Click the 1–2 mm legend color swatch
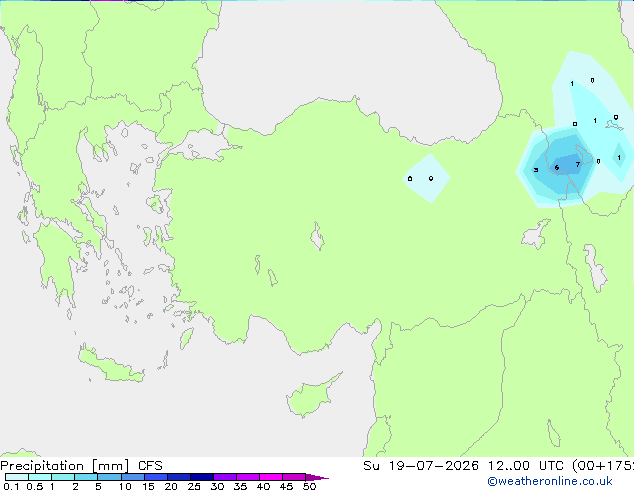The height and width of the screenshot is (490, 634). 63,477
